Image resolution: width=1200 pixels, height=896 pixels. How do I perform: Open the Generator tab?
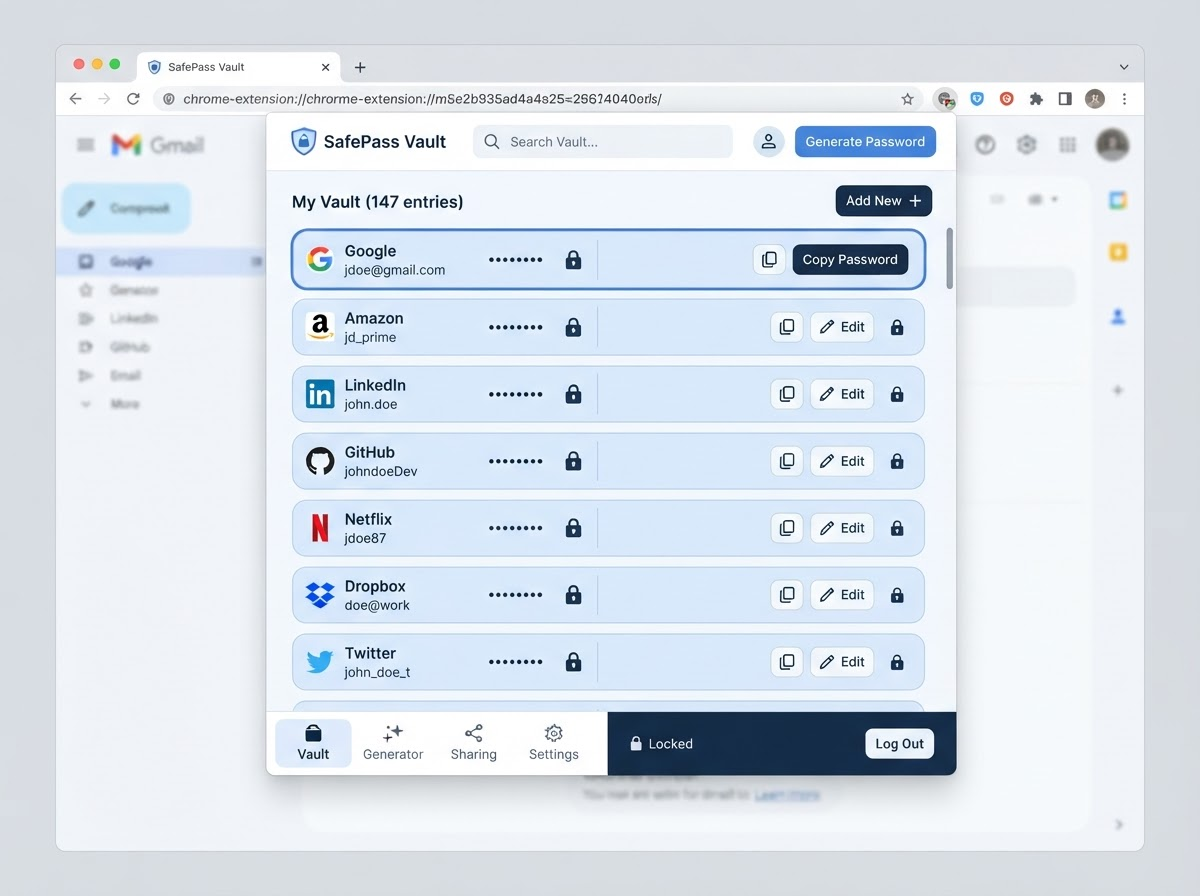[x=393, y=743]
